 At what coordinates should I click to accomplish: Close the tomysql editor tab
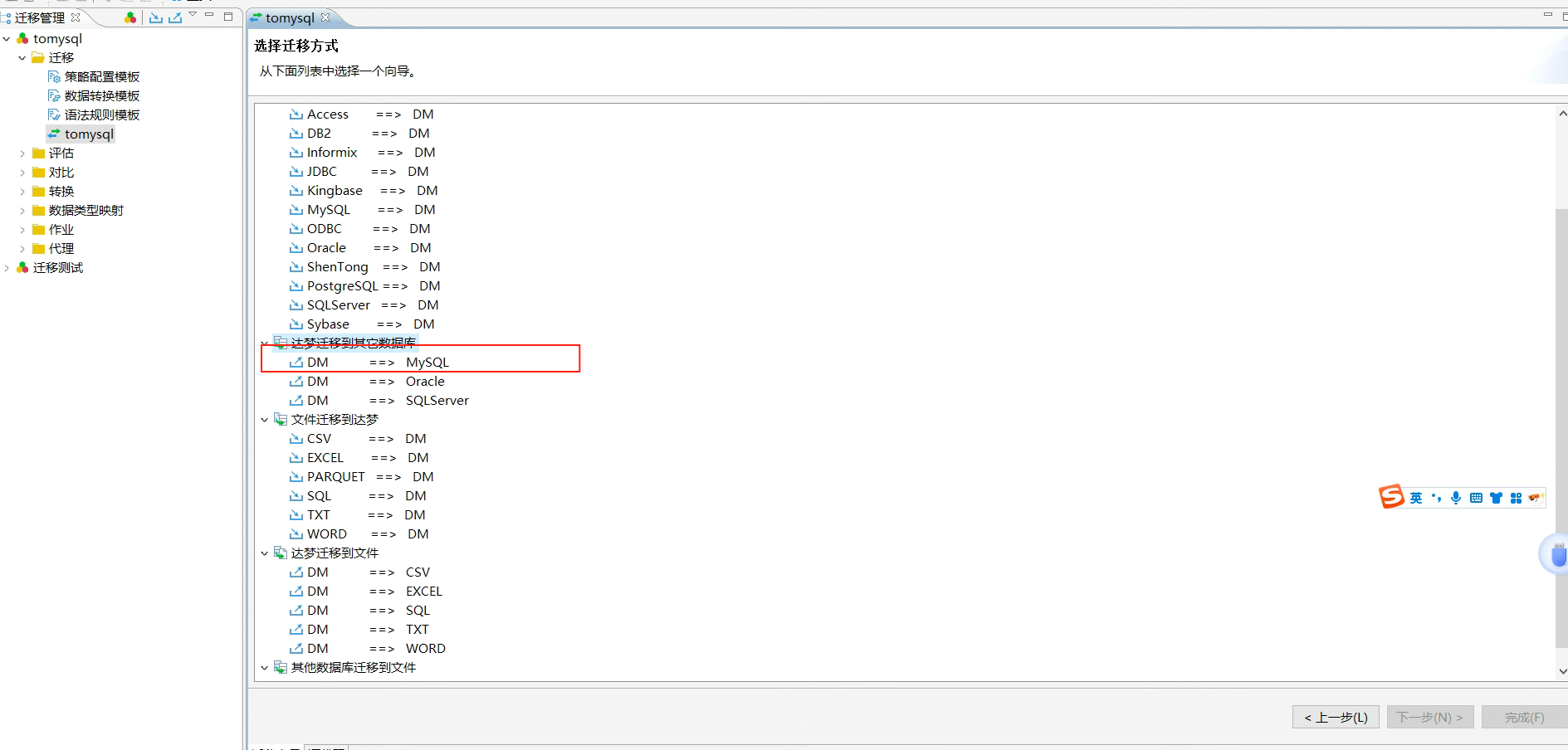pyautogui.click(x=325, y=17)
